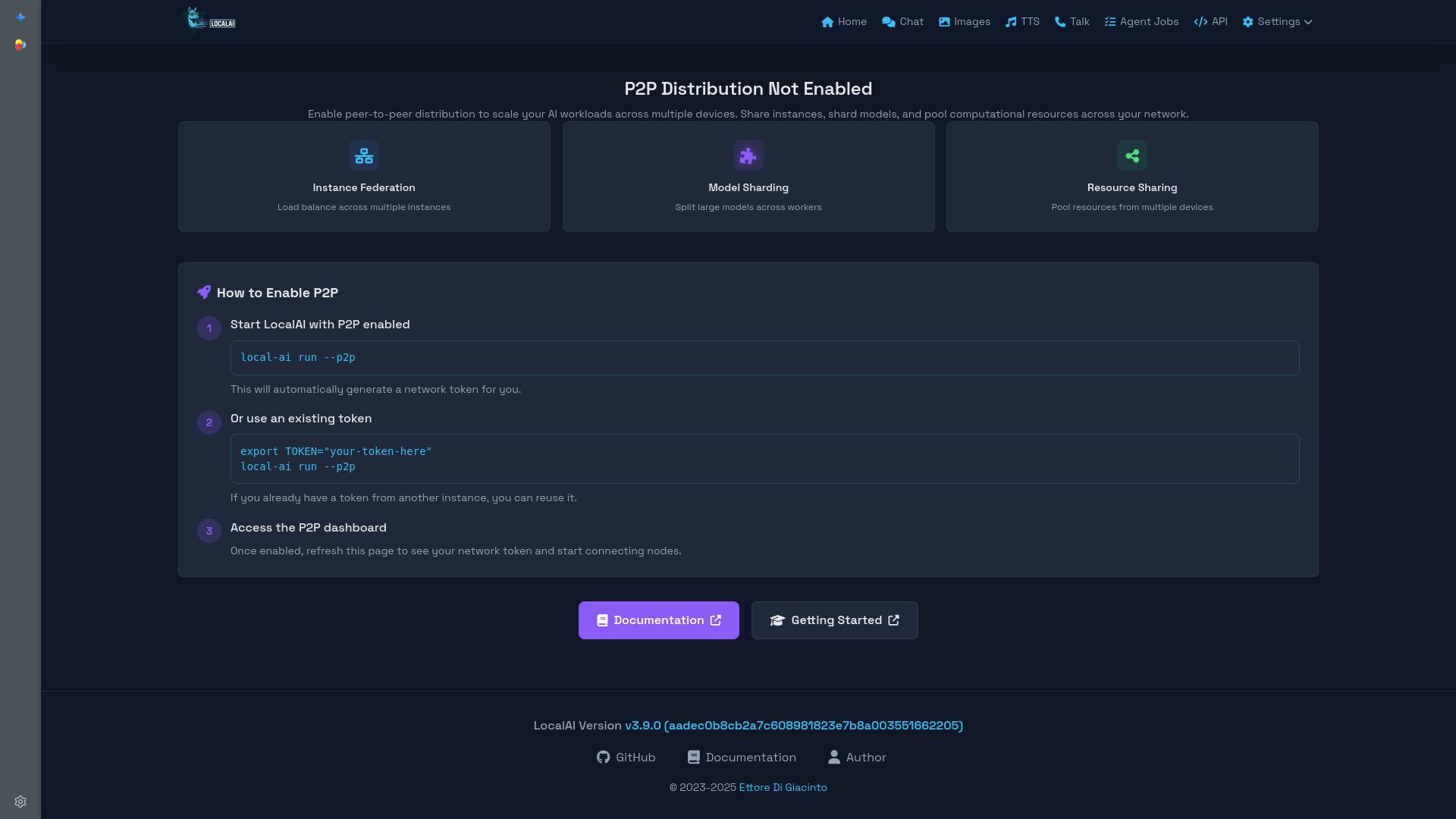
Task: Click the person icon beside Author
Action: [x=834, y=757]
